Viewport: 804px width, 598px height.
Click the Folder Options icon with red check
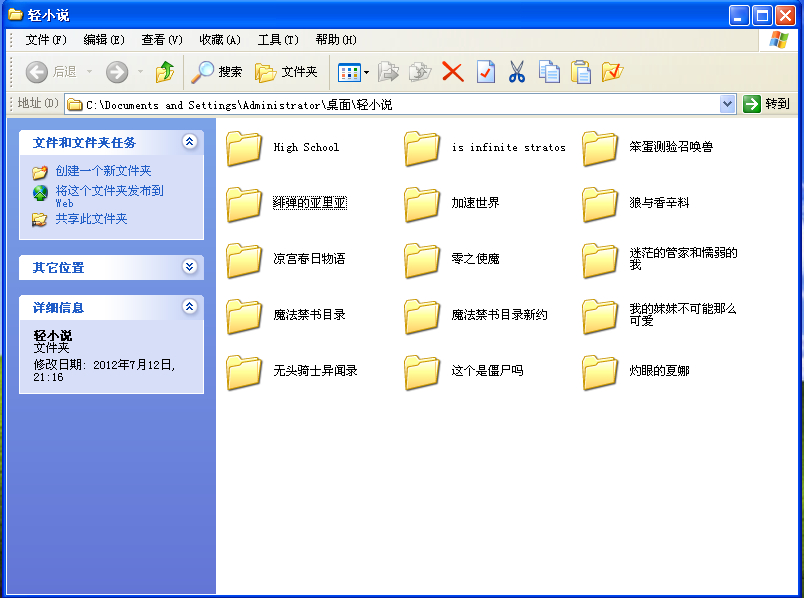pyautogui.click(x=613, y=72)
